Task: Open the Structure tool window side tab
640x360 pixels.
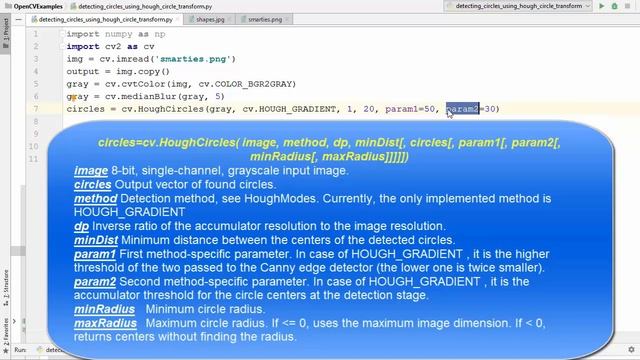Action: point(6,288)
